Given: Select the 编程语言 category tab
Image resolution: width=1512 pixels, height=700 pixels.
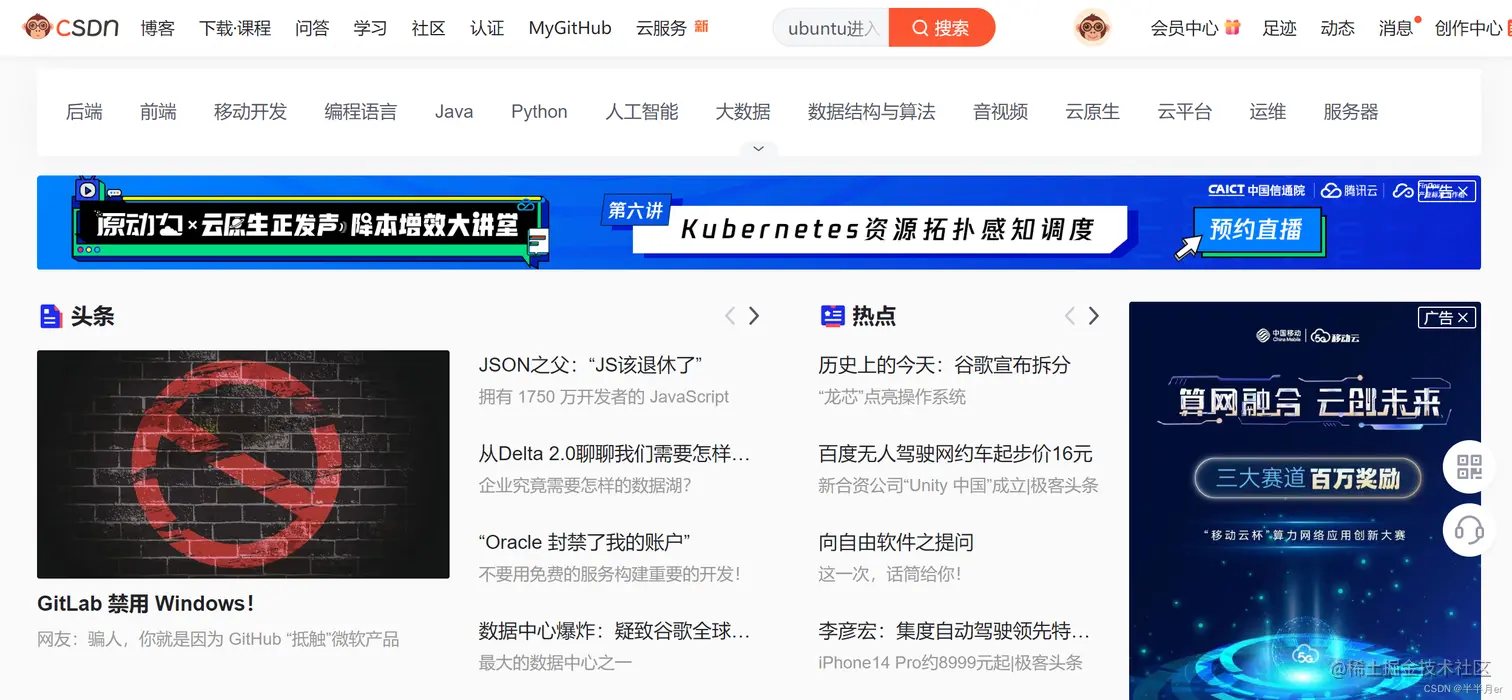Looking at the screenshot, I should (361, 112).
